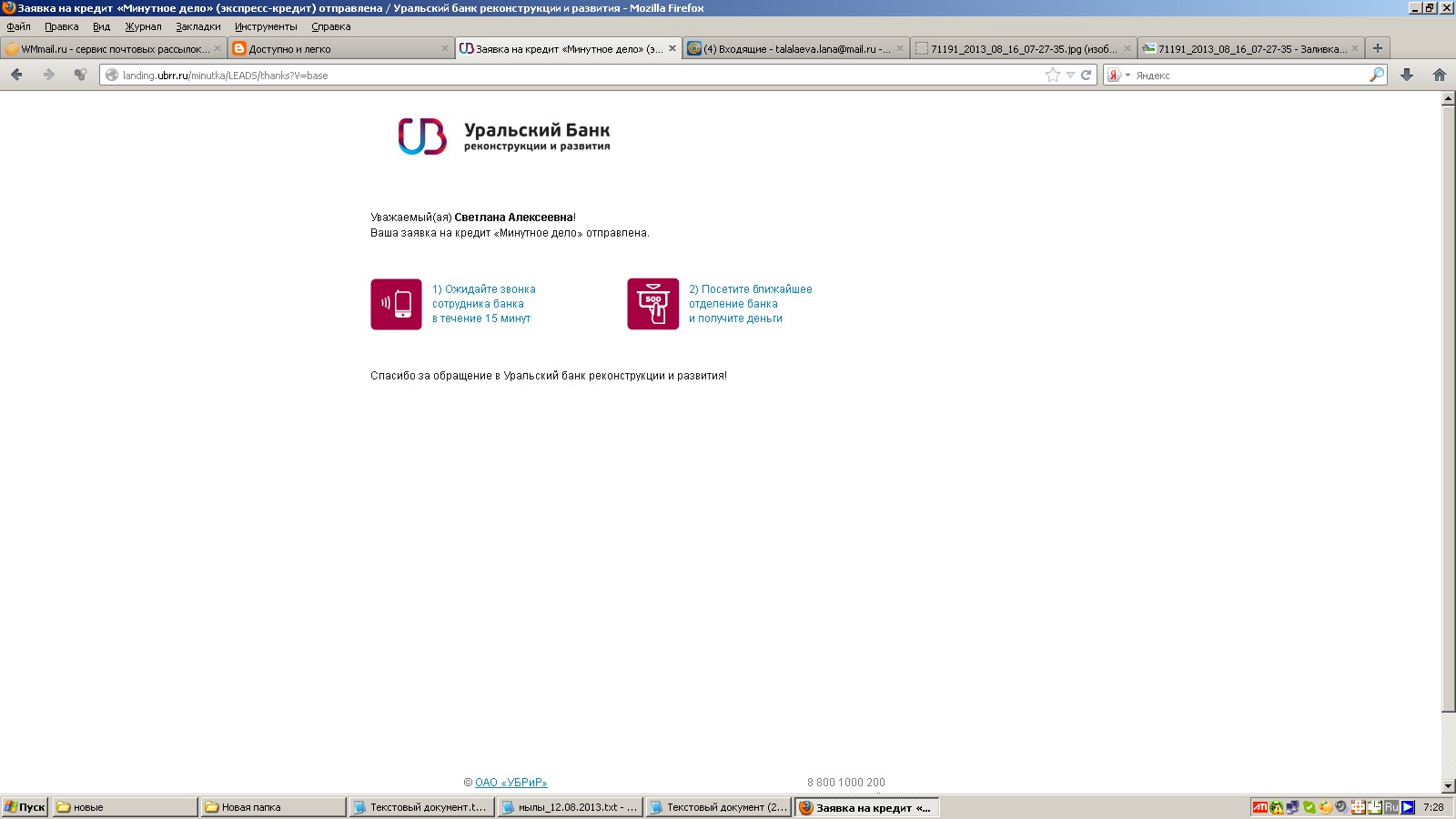Open the новые folder from taskbar

(x=126, y=807)
